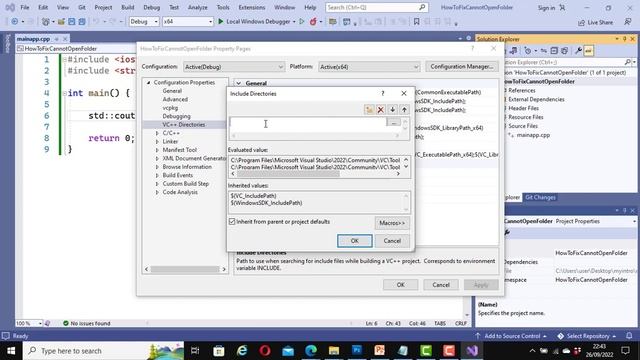Collapse the General section chevron in the property grid

[239, 83]
